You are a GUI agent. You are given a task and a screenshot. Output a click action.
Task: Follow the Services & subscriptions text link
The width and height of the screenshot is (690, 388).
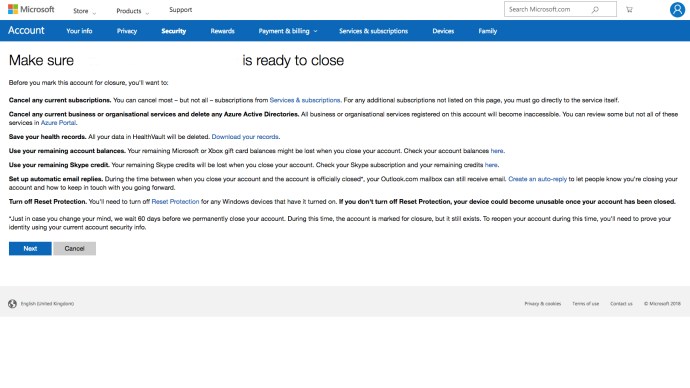305,100
